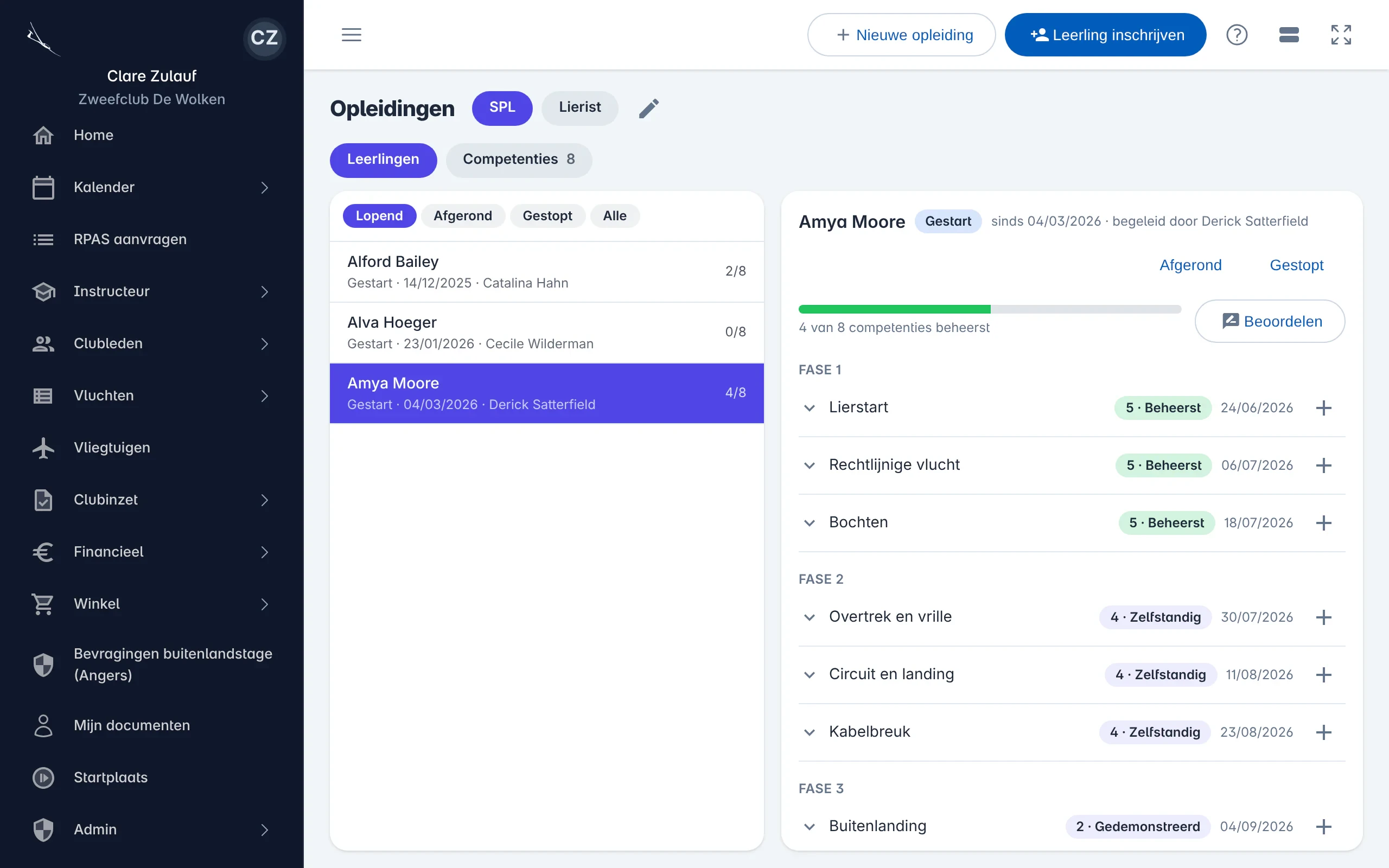
Task: Click plus icon on Rechtlijnige vlucht row
Action: pos(1323,465)
